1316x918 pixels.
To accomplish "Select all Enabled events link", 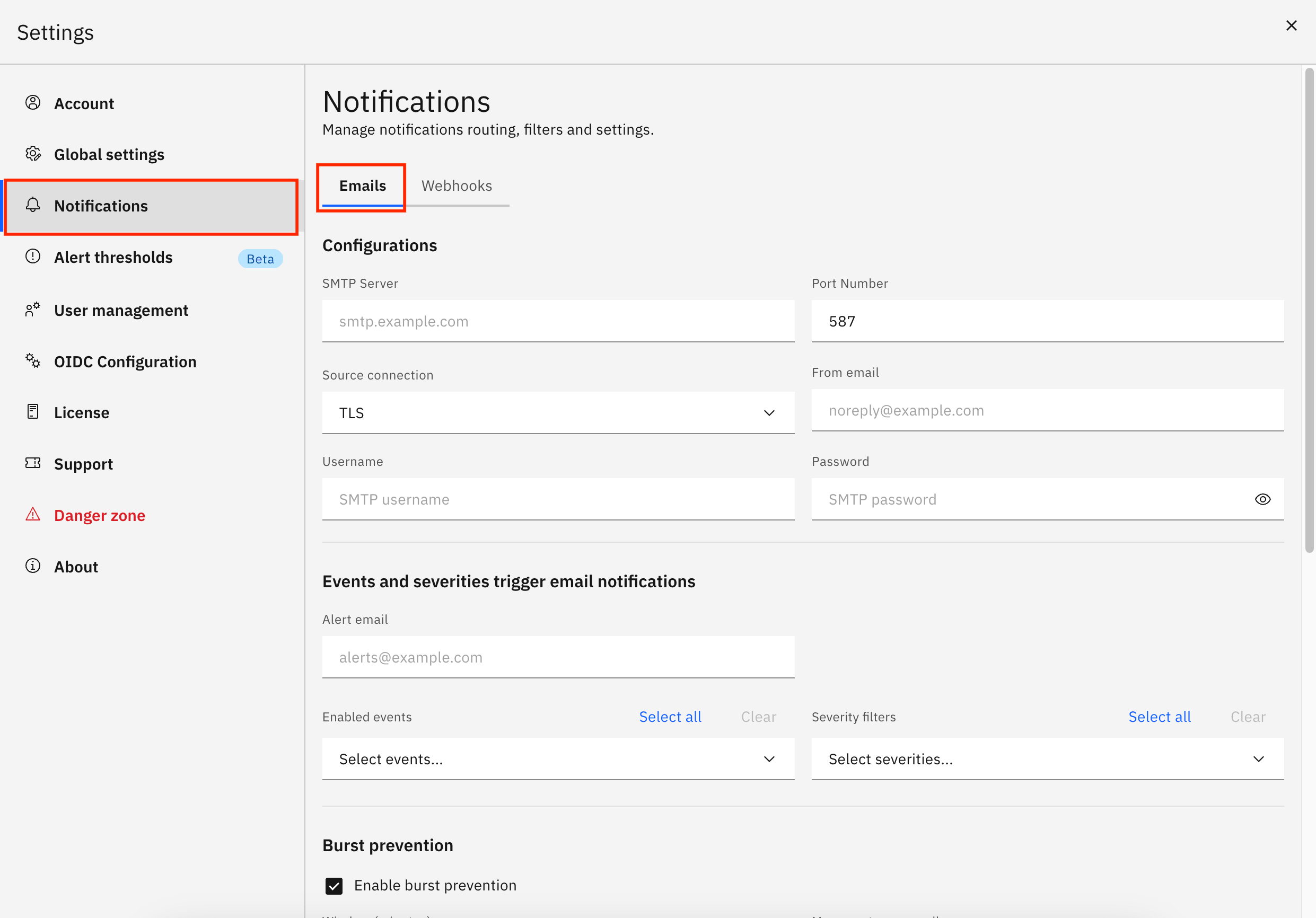I will (x=670, y=717).
